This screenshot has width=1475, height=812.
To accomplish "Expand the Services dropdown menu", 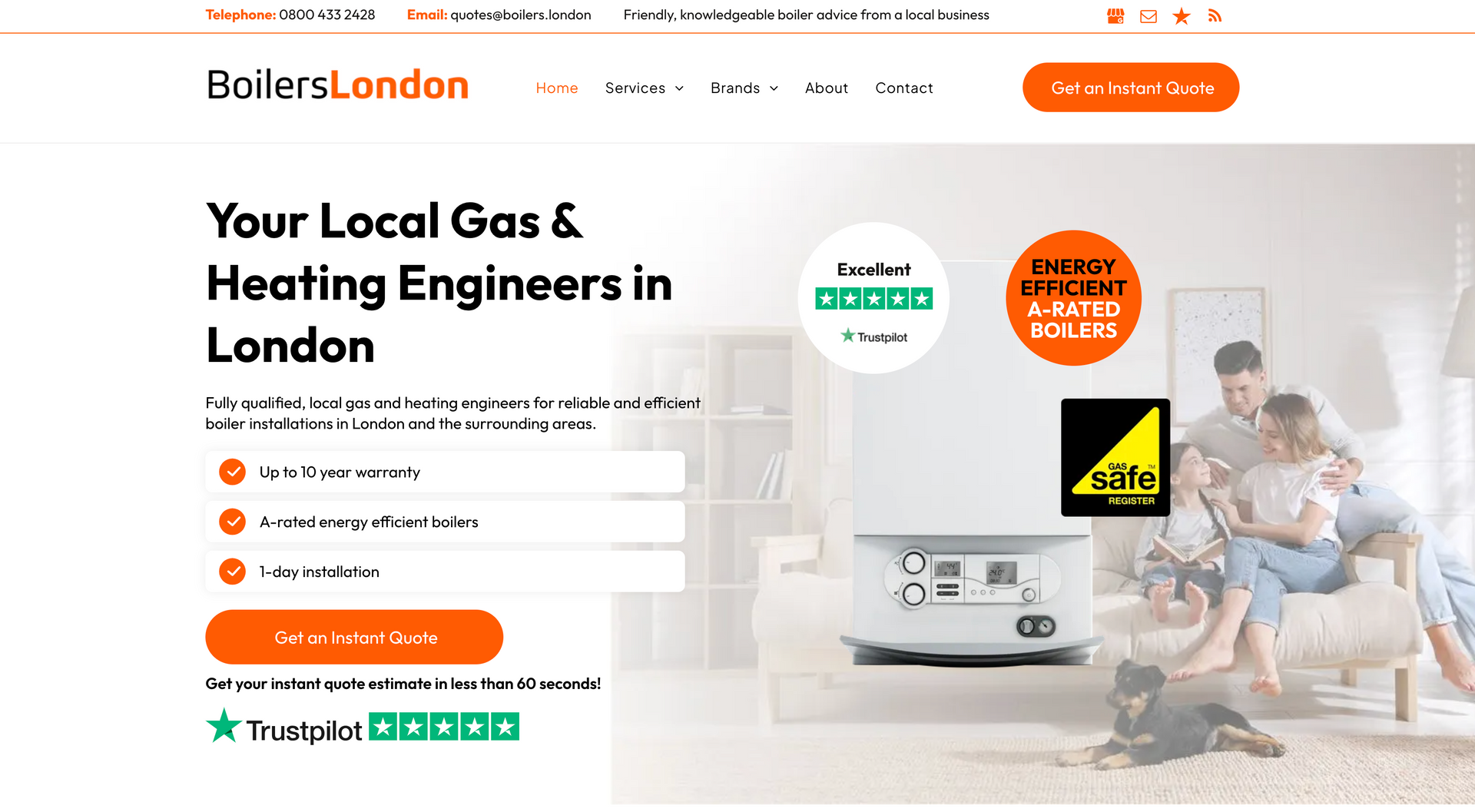I will (x=644, y=88).
